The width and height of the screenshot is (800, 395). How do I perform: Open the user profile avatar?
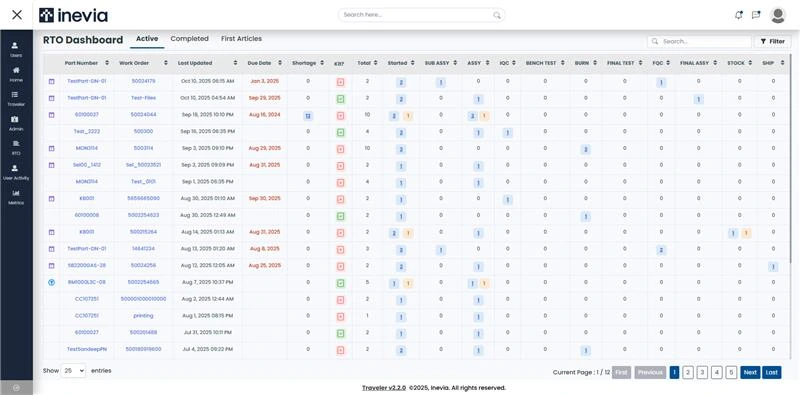click(778, 15)
